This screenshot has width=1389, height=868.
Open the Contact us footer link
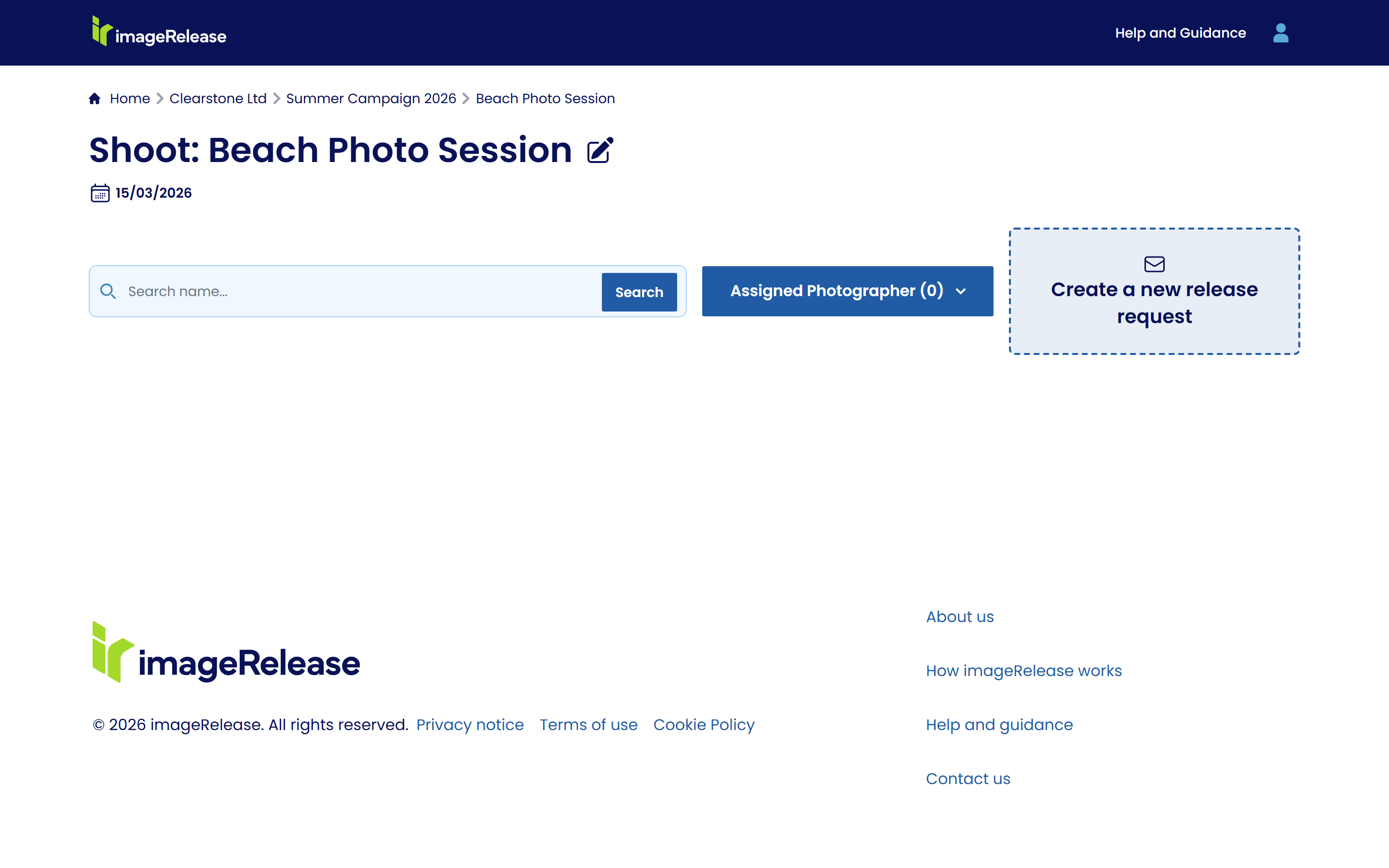point(967,779)
